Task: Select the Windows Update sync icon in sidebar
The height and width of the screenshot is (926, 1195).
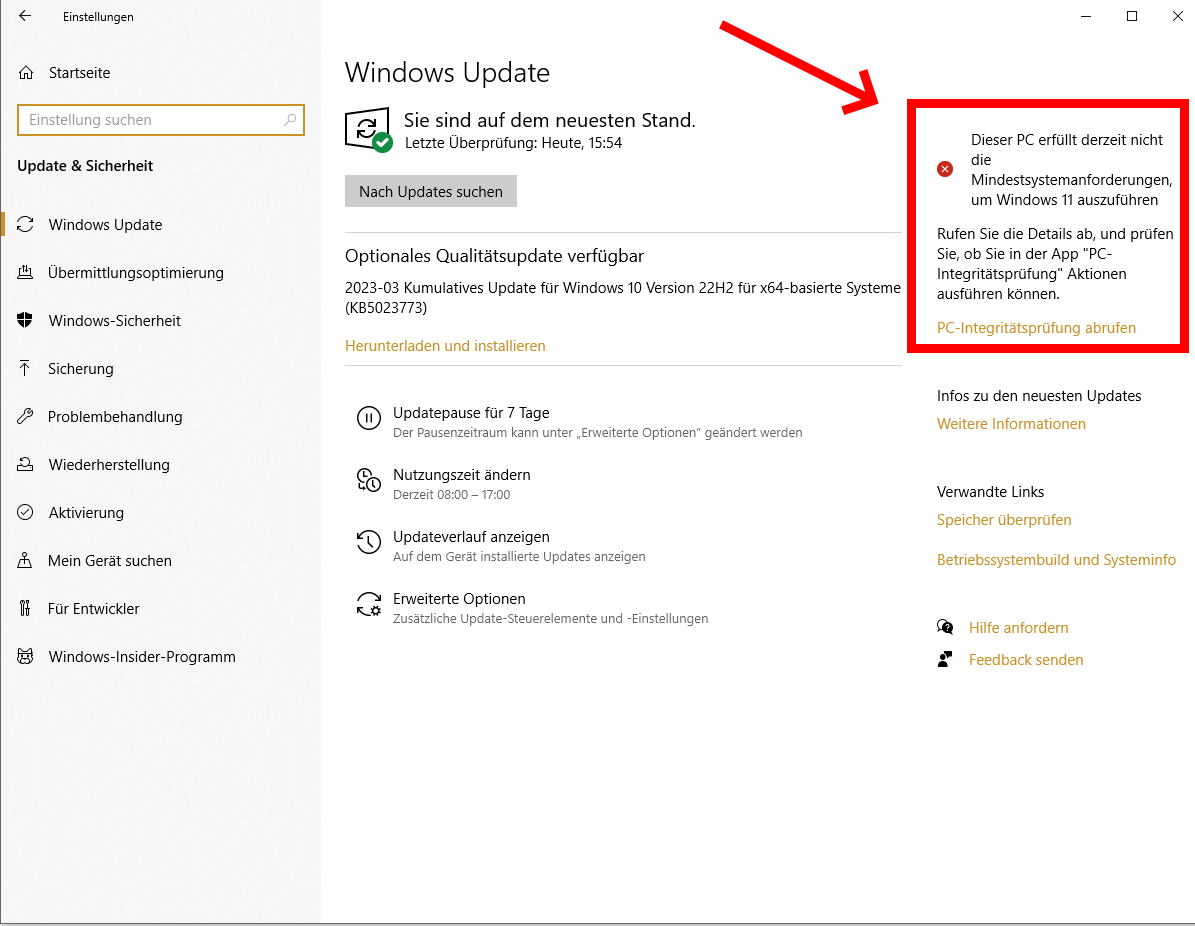Action: tap(27, 224)
